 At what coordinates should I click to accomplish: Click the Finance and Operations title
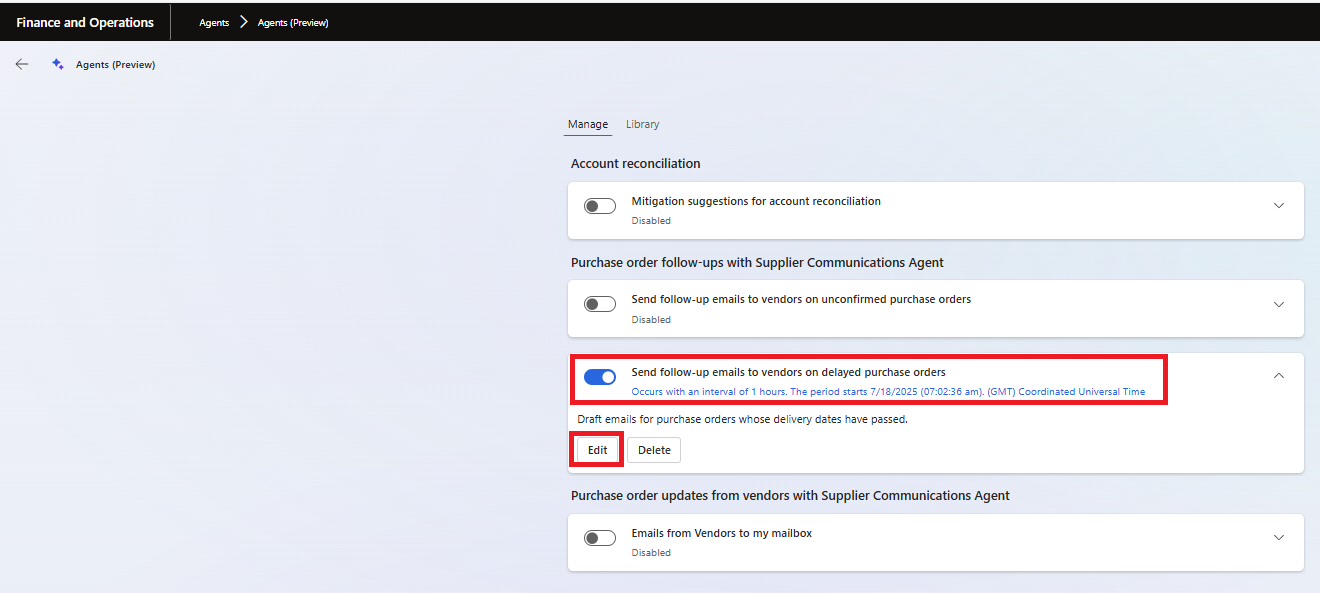pyautogui.click(x=85, y=22)
